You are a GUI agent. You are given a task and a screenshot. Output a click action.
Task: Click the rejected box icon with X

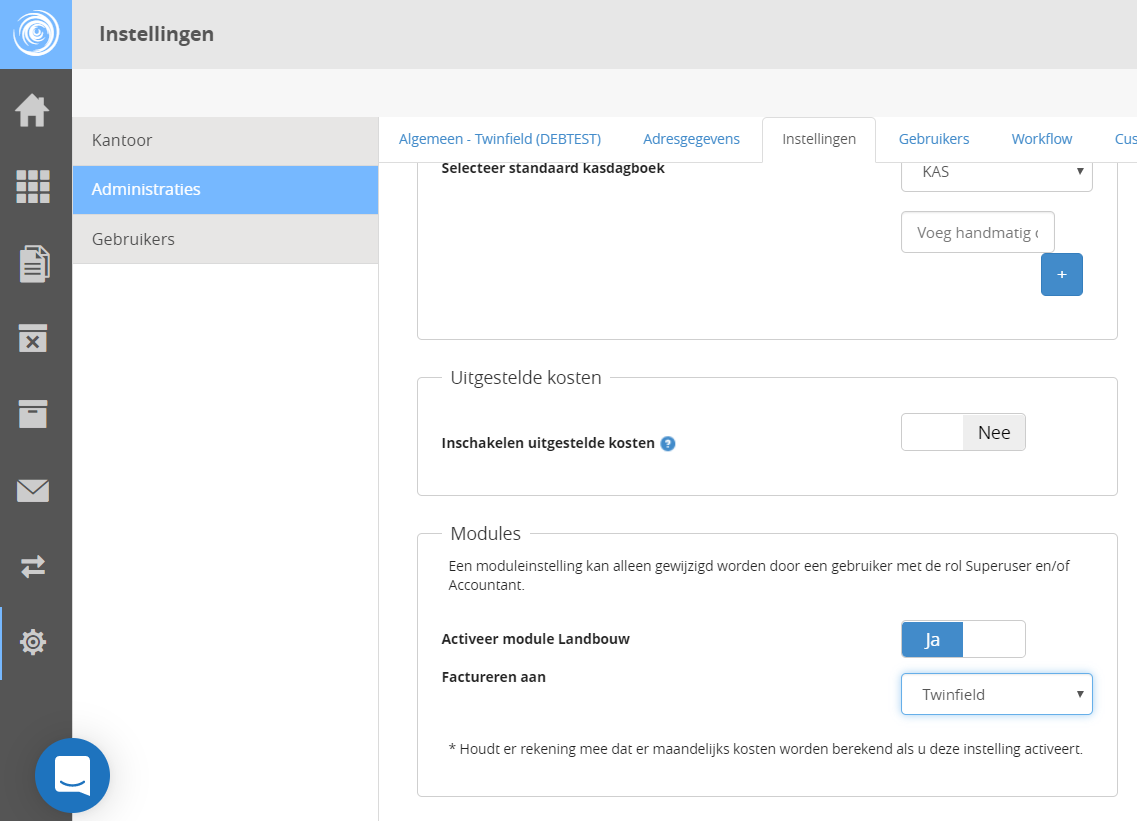coord(33,338)
